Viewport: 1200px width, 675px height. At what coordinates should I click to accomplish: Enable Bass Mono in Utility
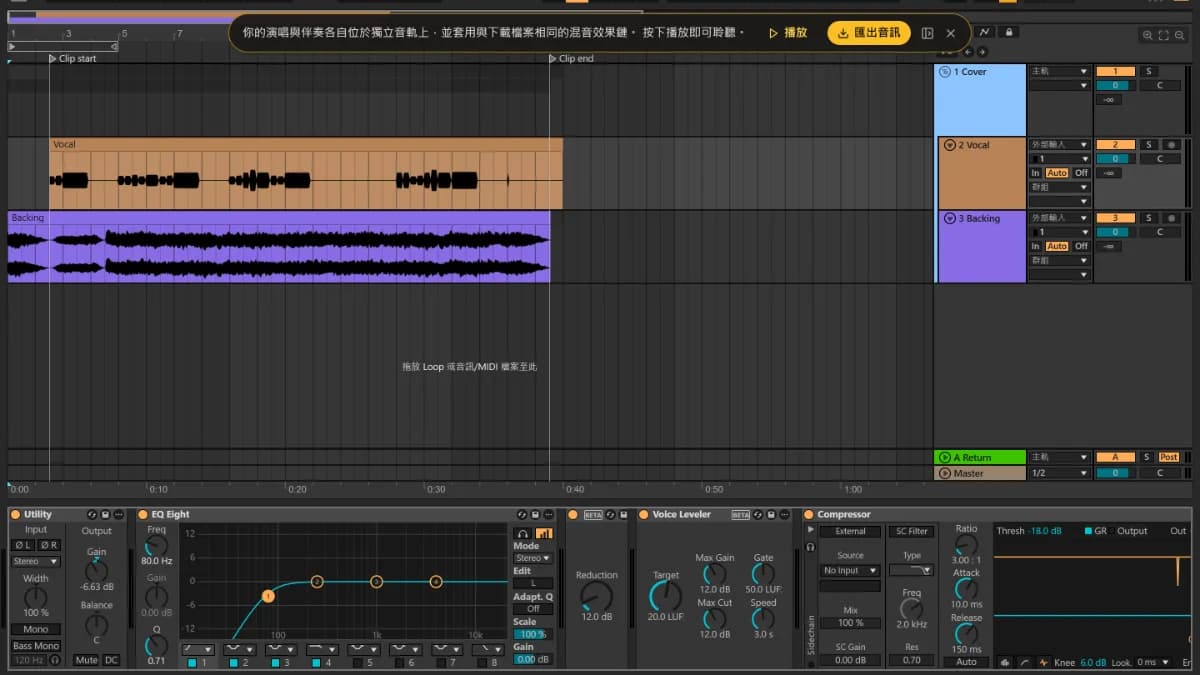pyautogui.click(x=36, y=646)
